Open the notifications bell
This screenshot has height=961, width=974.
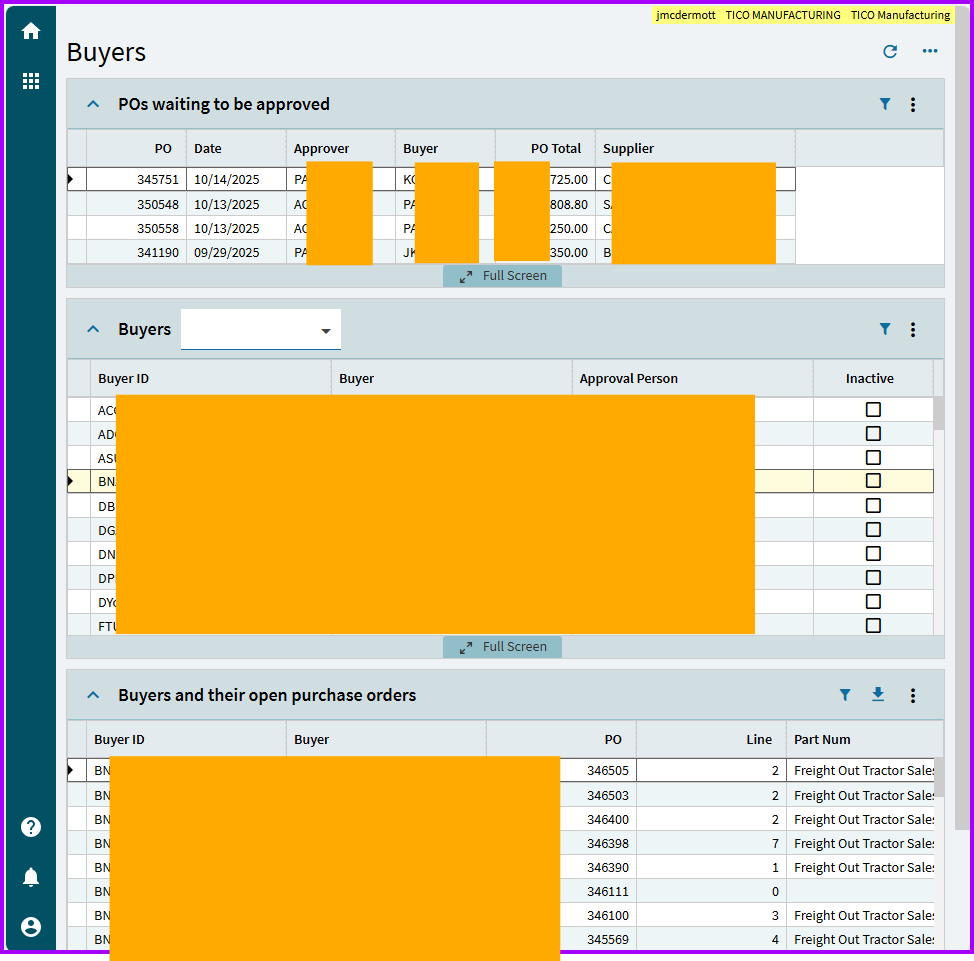pos(31,877)
